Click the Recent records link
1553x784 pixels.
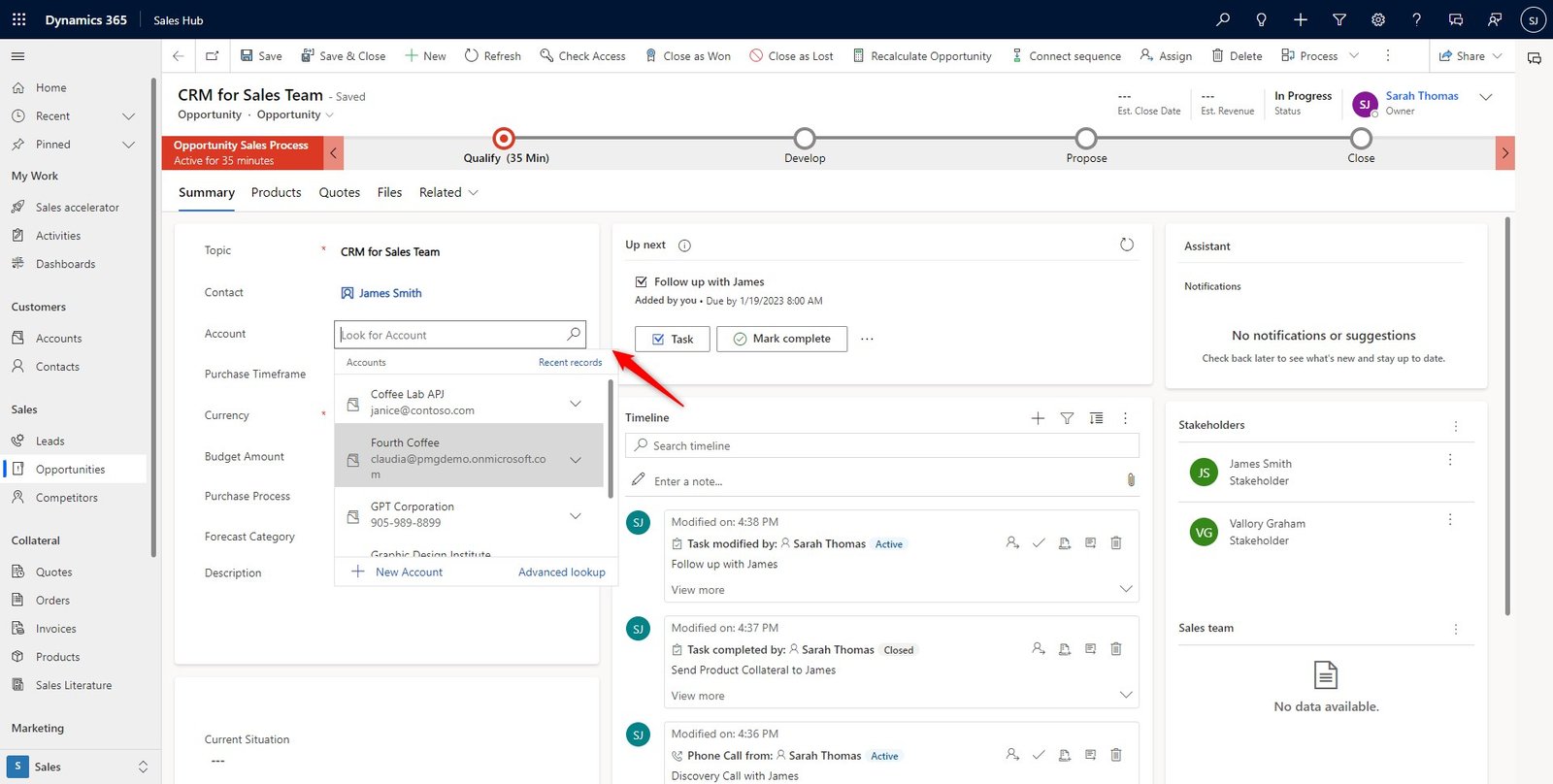point(571,363)
